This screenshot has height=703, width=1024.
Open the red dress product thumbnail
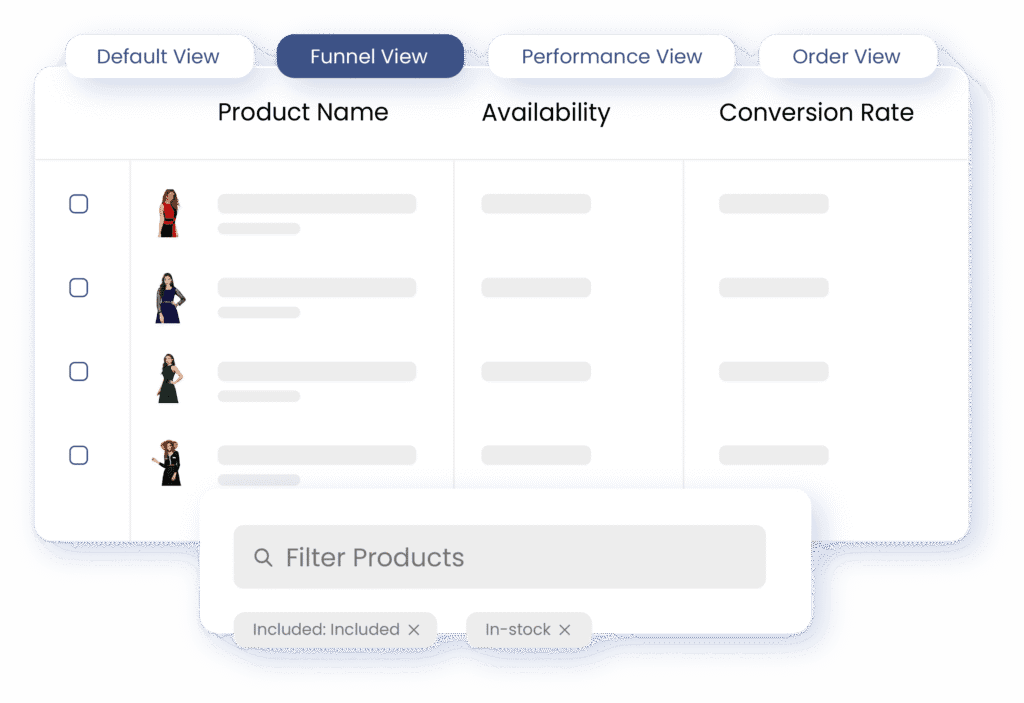click(168, 213)
